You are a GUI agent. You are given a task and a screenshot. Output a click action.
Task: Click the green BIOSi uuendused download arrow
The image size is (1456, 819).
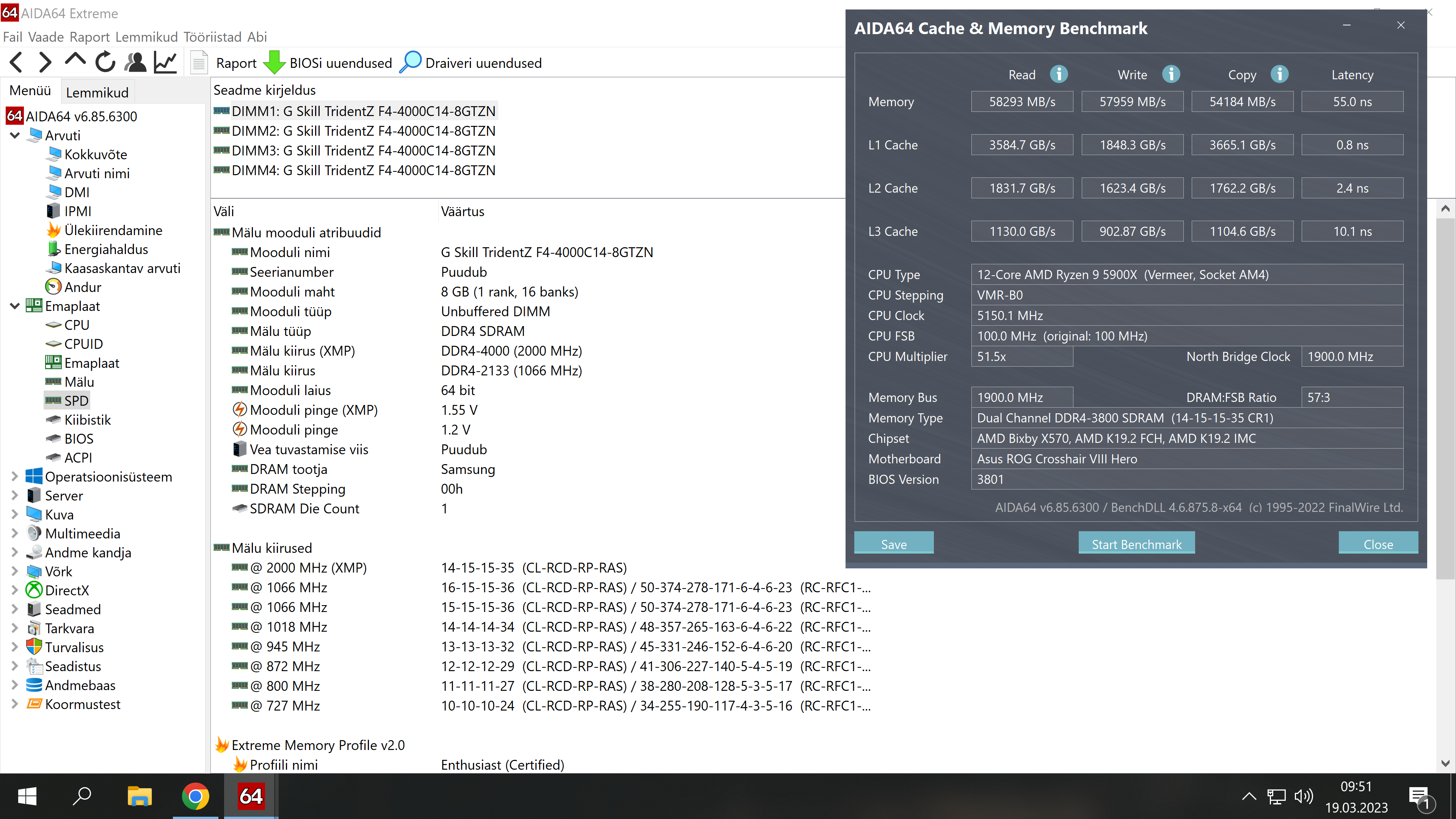[x=275, y=63]
